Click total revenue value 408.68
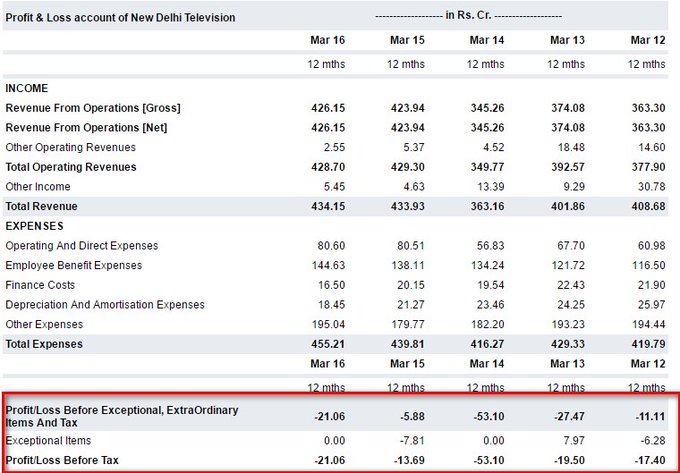 [648, 206]
